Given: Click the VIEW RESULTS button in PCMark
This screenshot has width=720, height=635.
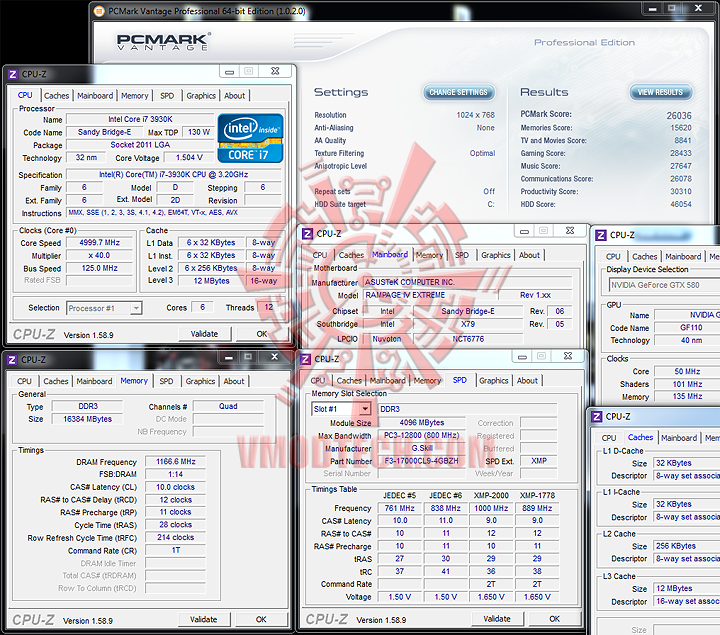Looking at the screenshot, I should pos(660,92).
